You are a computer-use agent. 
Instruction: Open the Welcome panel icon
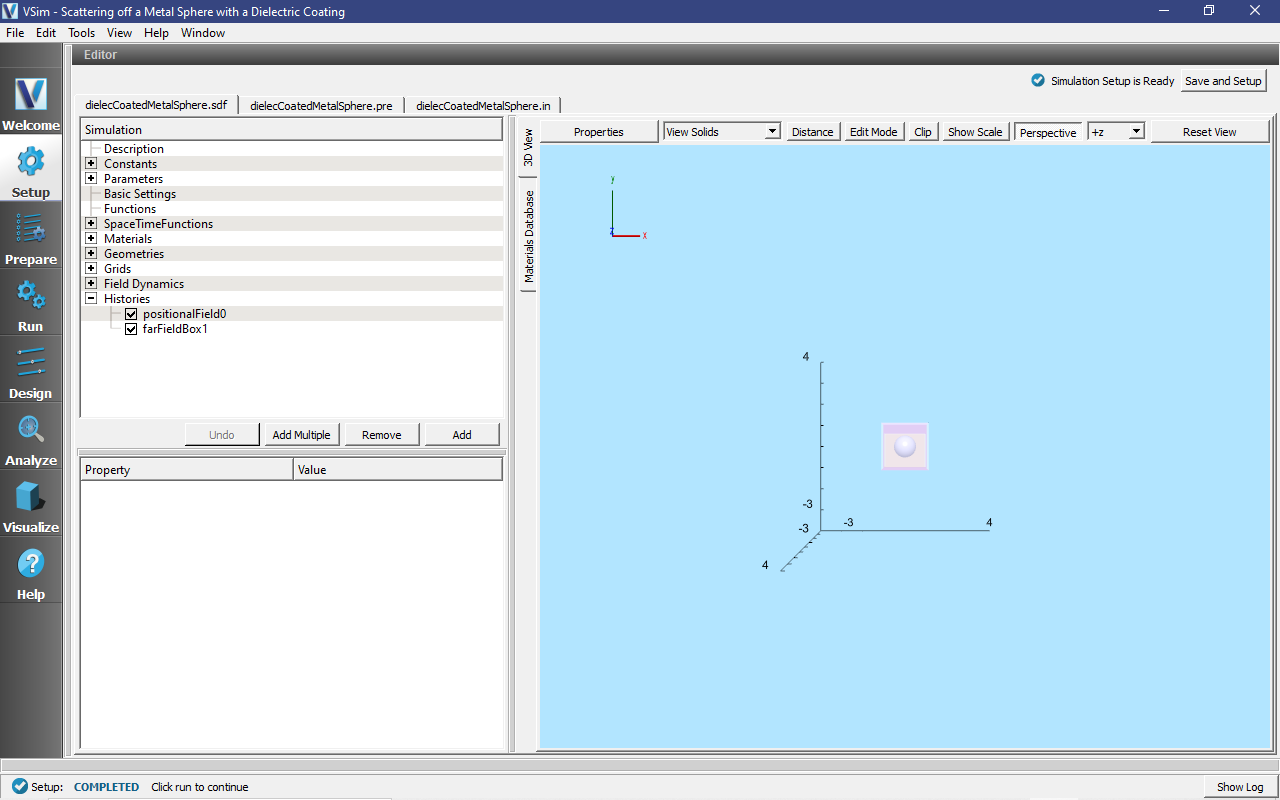[x=30, y=95]
